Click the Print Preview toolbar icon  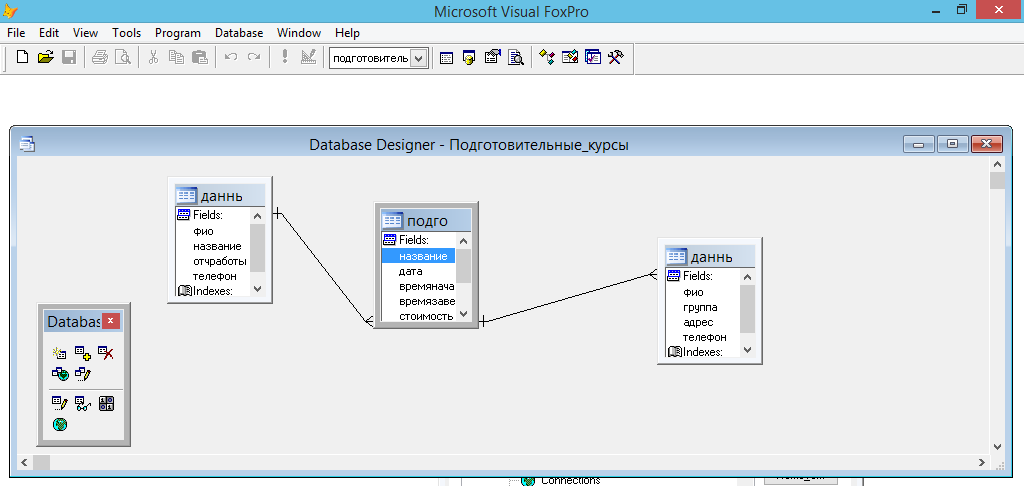pos(123,57)
